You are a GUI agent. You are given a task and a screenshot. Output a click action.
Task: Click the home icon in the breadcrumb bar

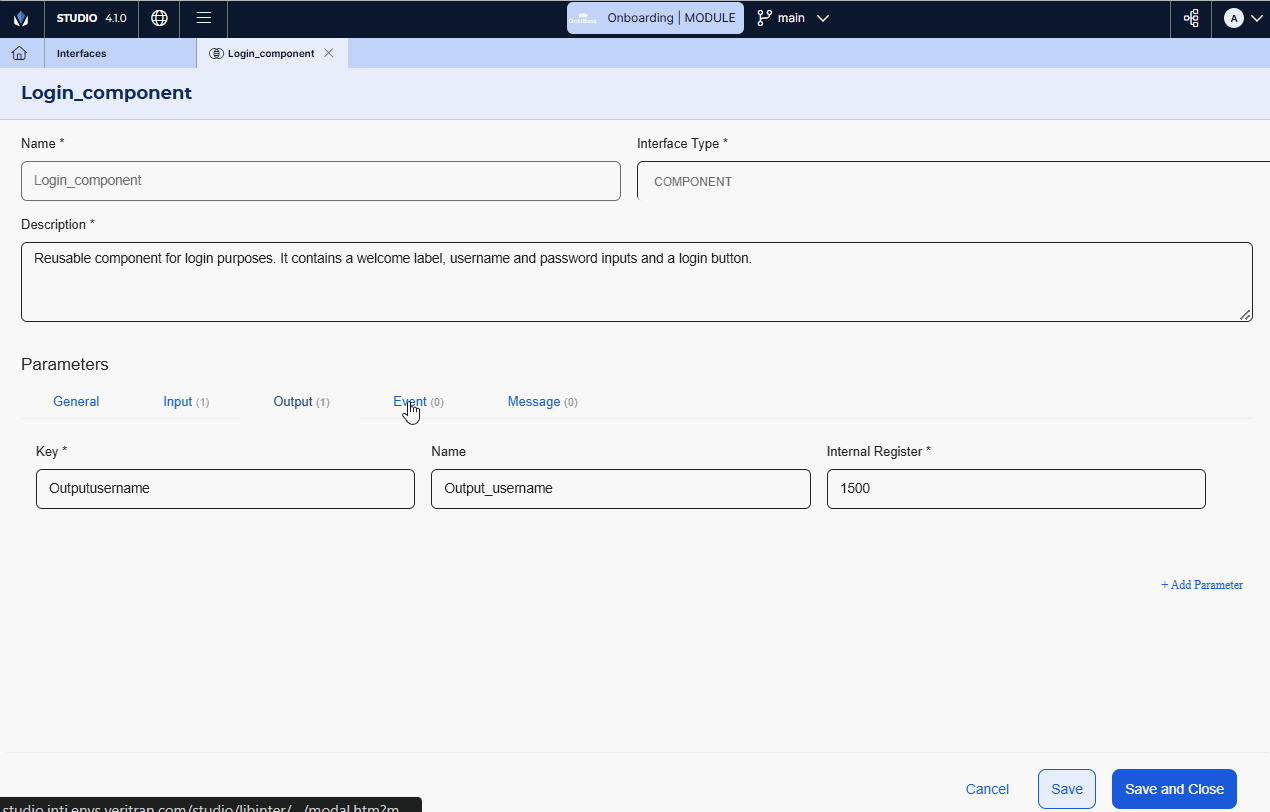click(x=19, y=53)
